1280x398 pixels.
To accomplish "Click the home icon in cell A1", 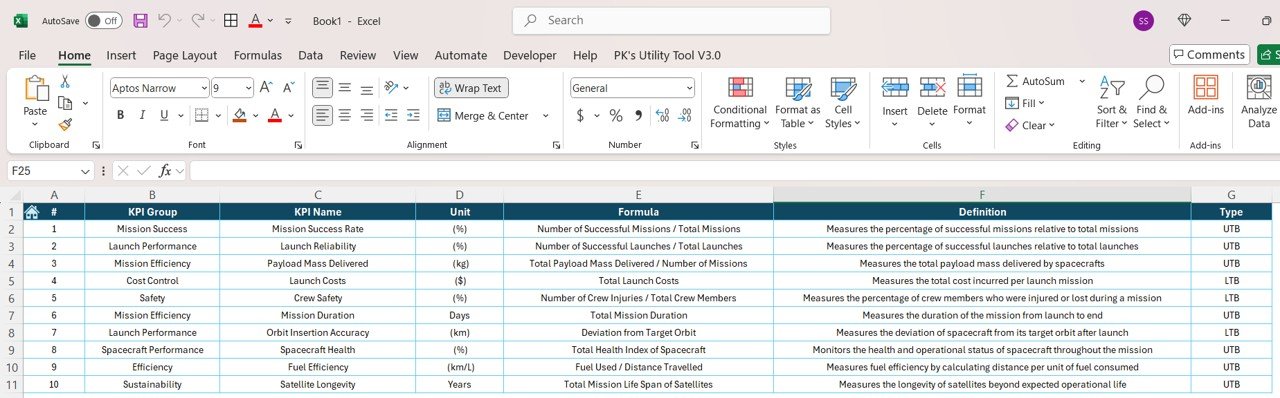I will point(31,212).
